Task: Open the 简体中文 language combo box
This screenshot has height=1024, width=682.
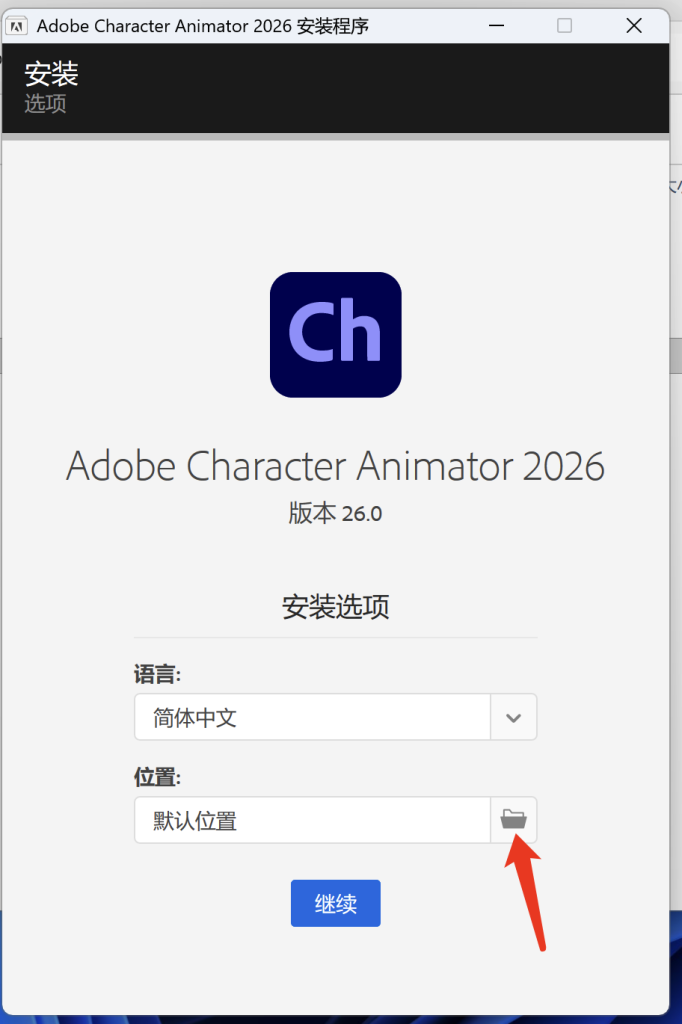Action: click(x=312, y=717)
